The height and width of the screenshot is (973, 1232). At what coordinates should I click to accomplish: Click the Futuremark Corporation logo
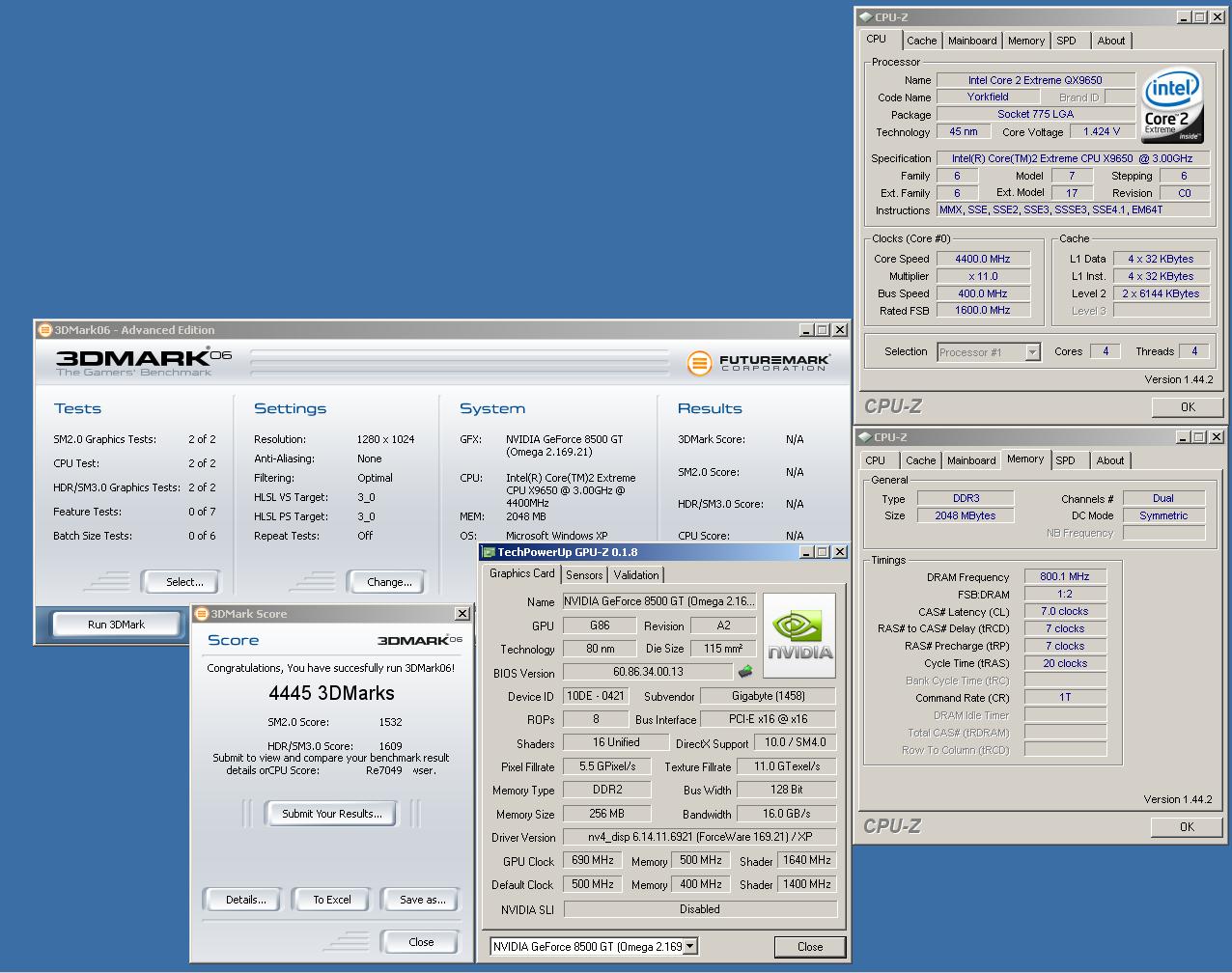point(758,363)
